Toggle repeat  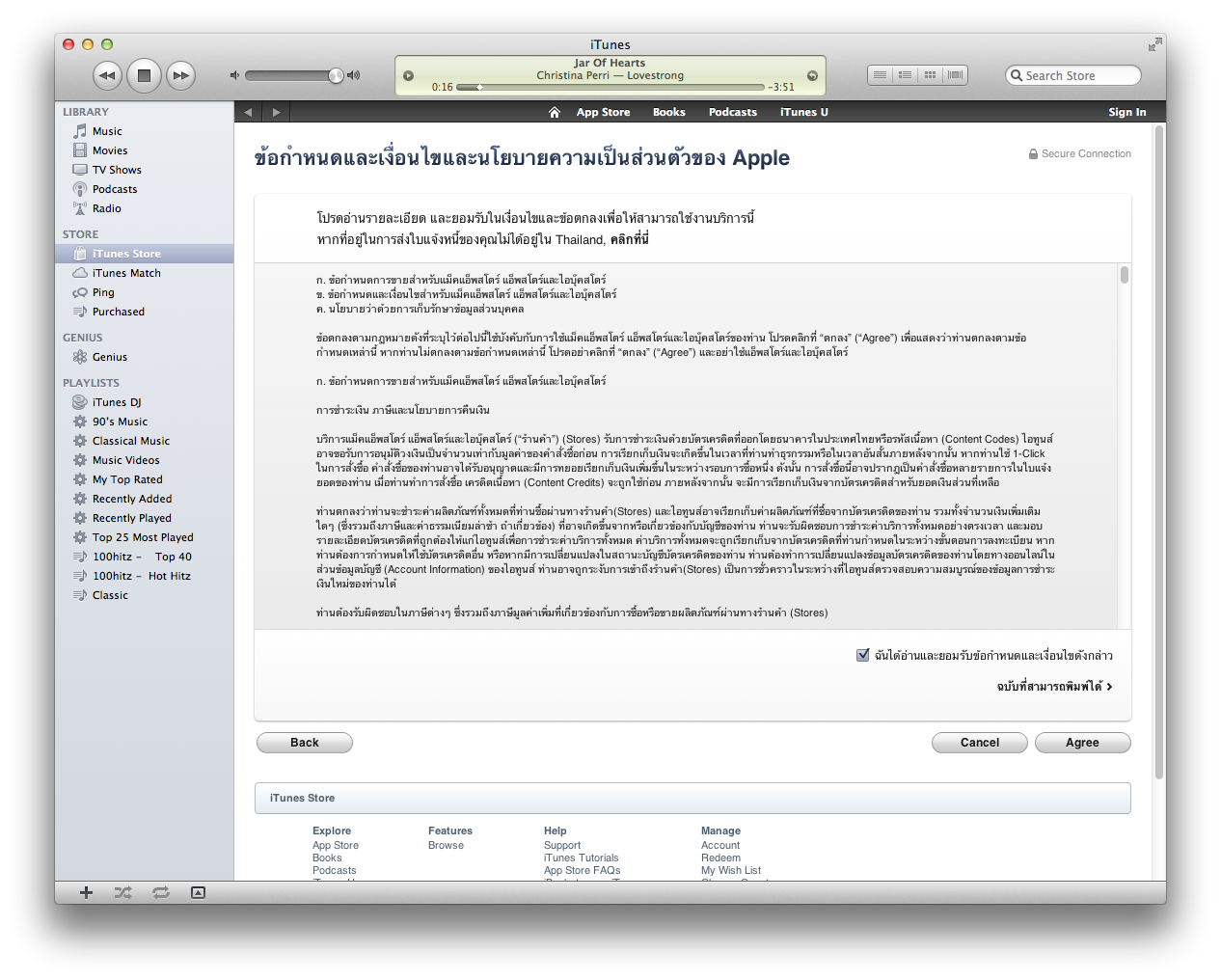click(x=161, y=892)
